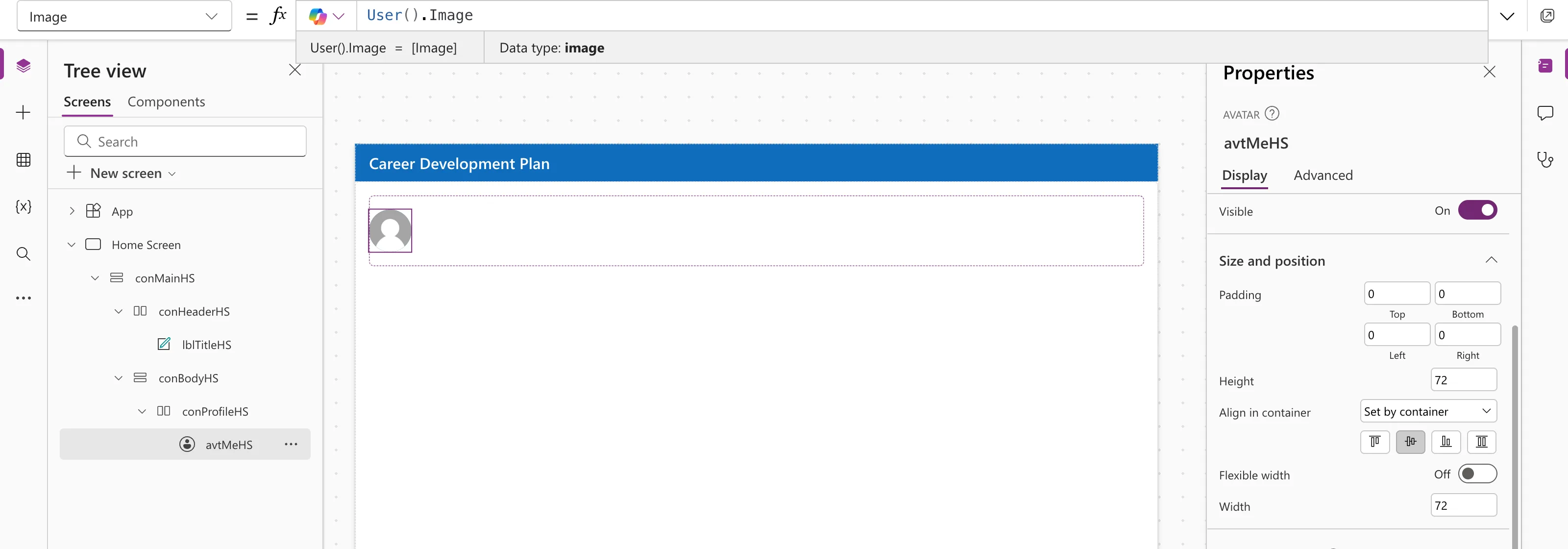Click the Width value field

(x=1463, y=505)
